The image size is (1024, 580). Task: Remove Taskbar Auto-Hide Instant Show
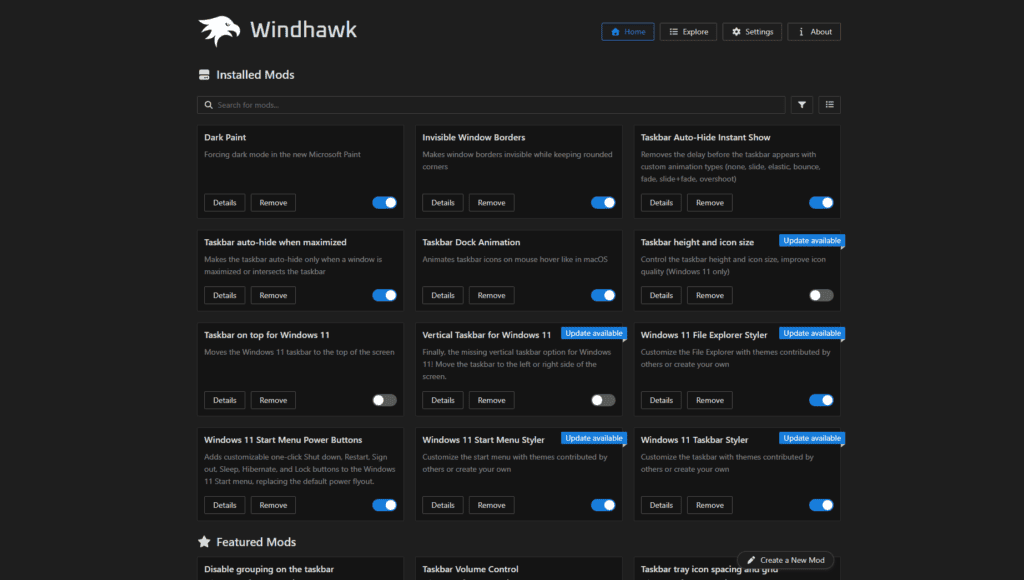(x=709, y=202)
